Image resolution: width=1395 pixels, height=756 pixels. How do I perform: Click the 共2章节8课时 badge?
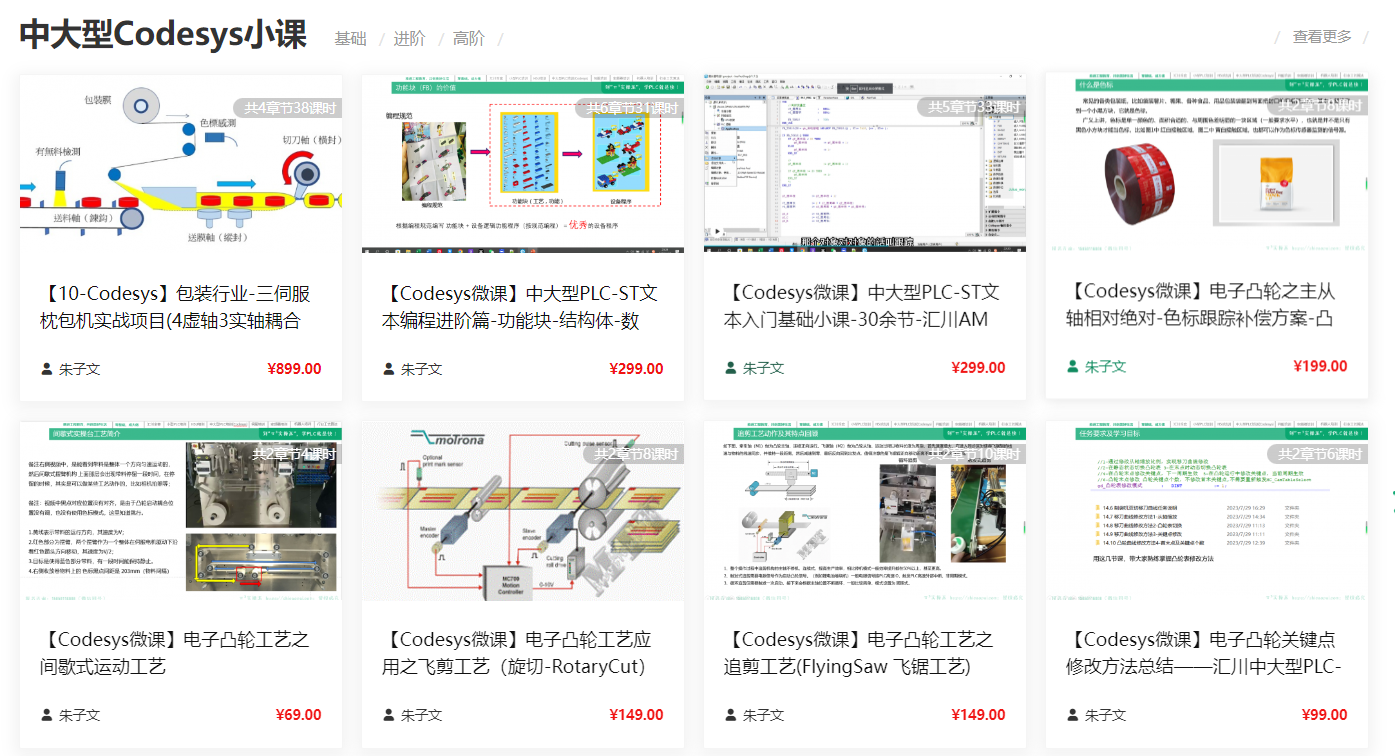(x=634, y=454)
